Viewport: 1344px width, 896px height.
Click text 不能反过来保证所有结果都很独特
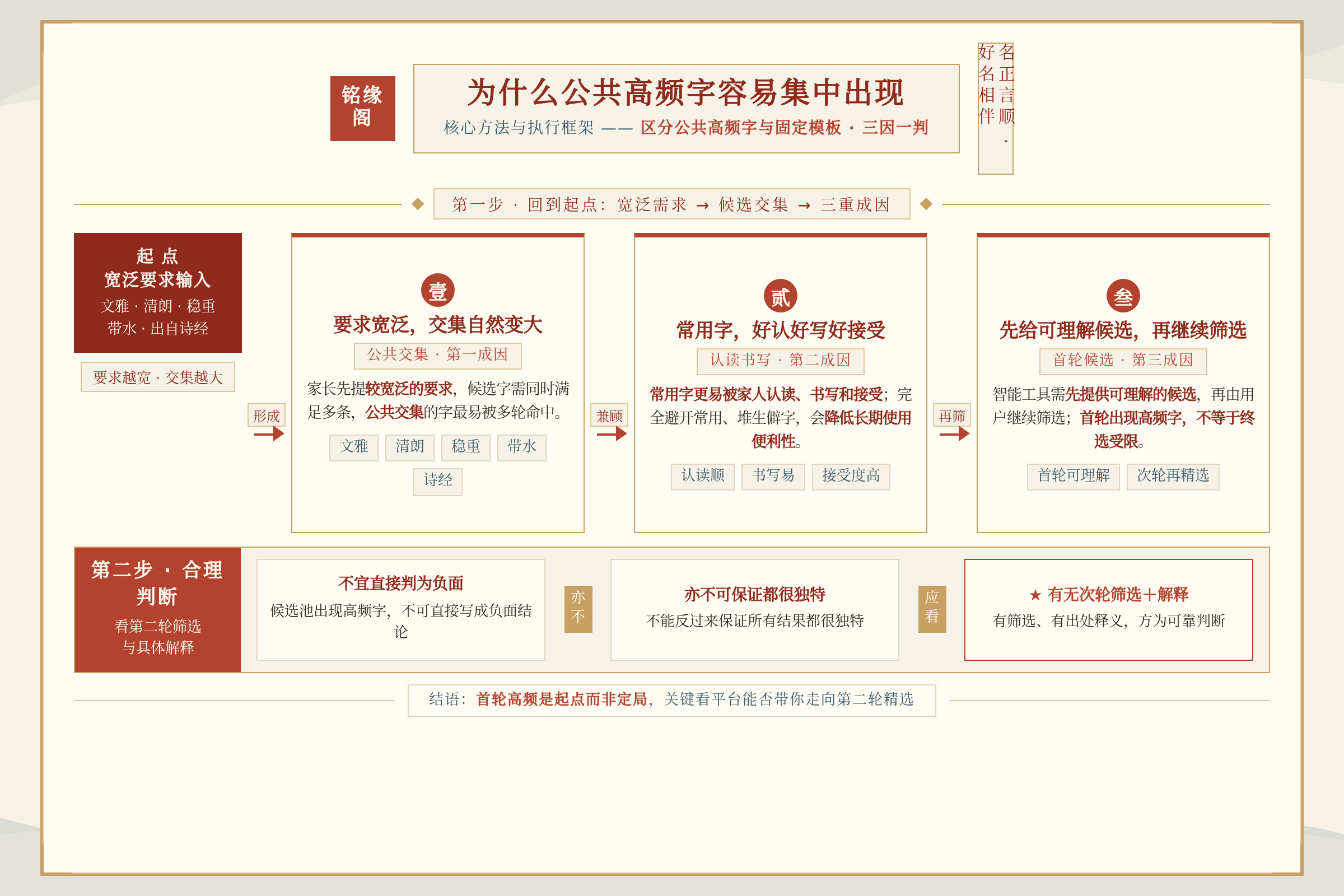(754, 621)
